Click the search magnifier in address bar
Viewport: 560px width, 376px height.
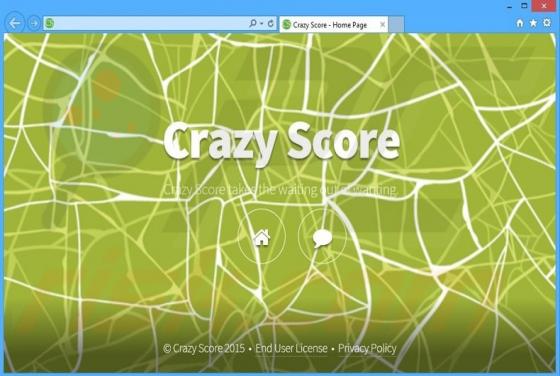coord(252,24)
